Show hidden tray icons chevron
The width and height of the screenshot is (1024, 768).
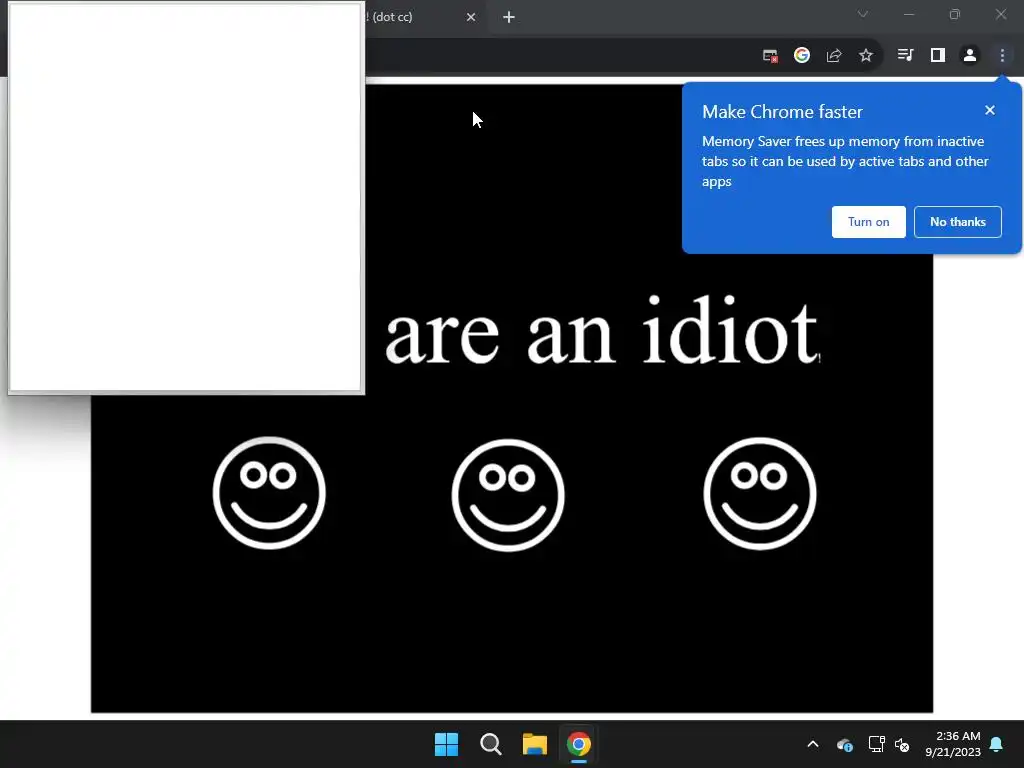tap(813, 744)
